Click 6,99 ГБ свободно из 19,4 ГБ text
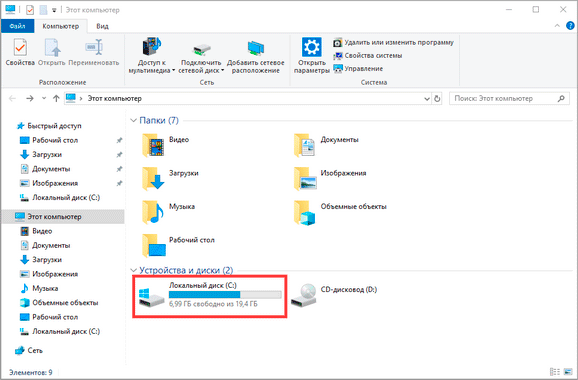 click(213, 304)
